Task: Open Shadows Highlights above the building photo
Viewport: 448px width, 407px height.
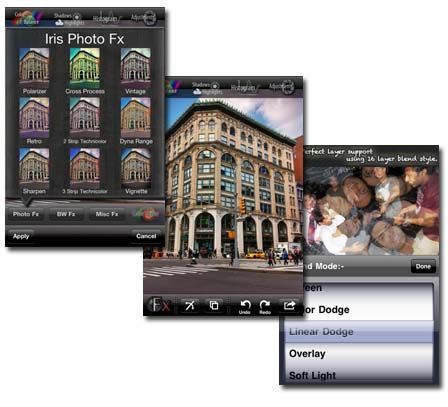Action: click(207, 88)
